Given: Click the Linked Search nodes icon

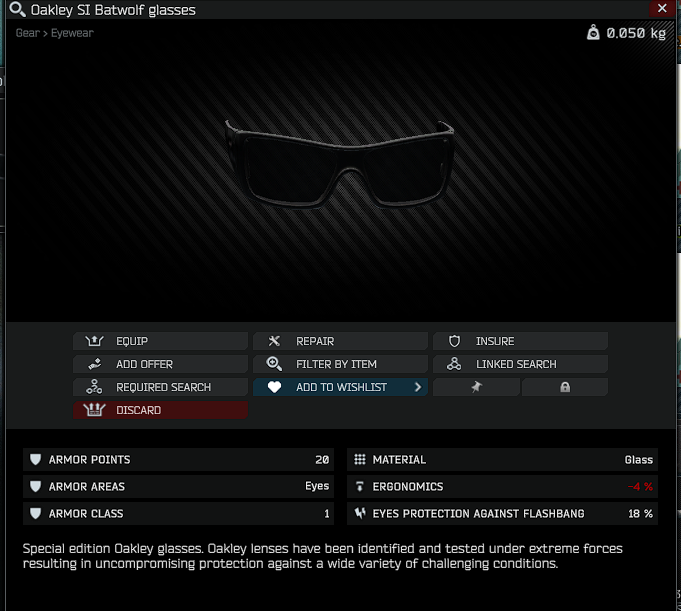Looking at the screenshot, I should click(454, 364).
